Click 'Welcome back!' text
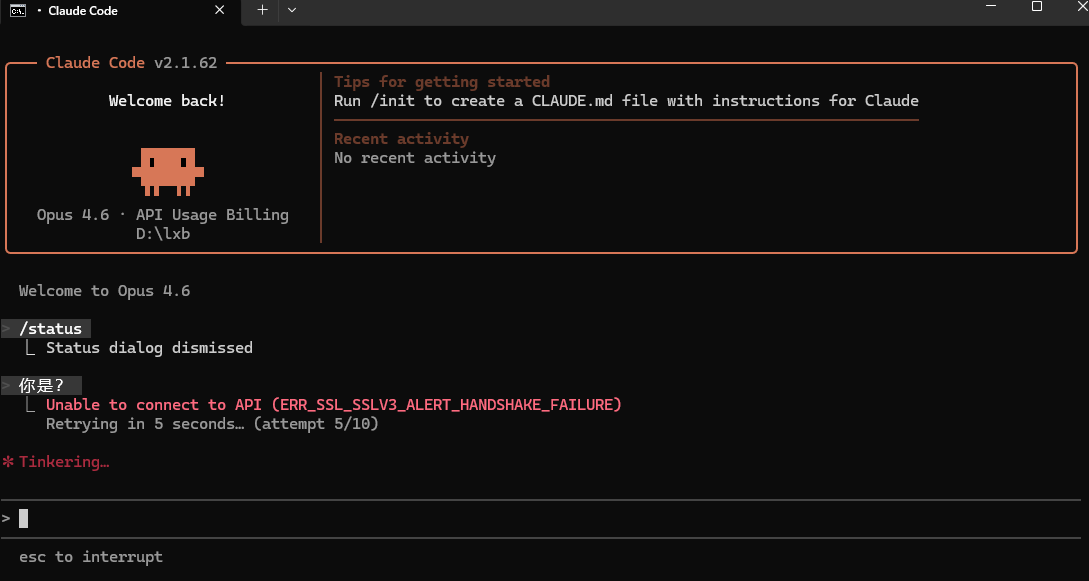This screenshot has height=581, width=1089. (x=167, y=101)
